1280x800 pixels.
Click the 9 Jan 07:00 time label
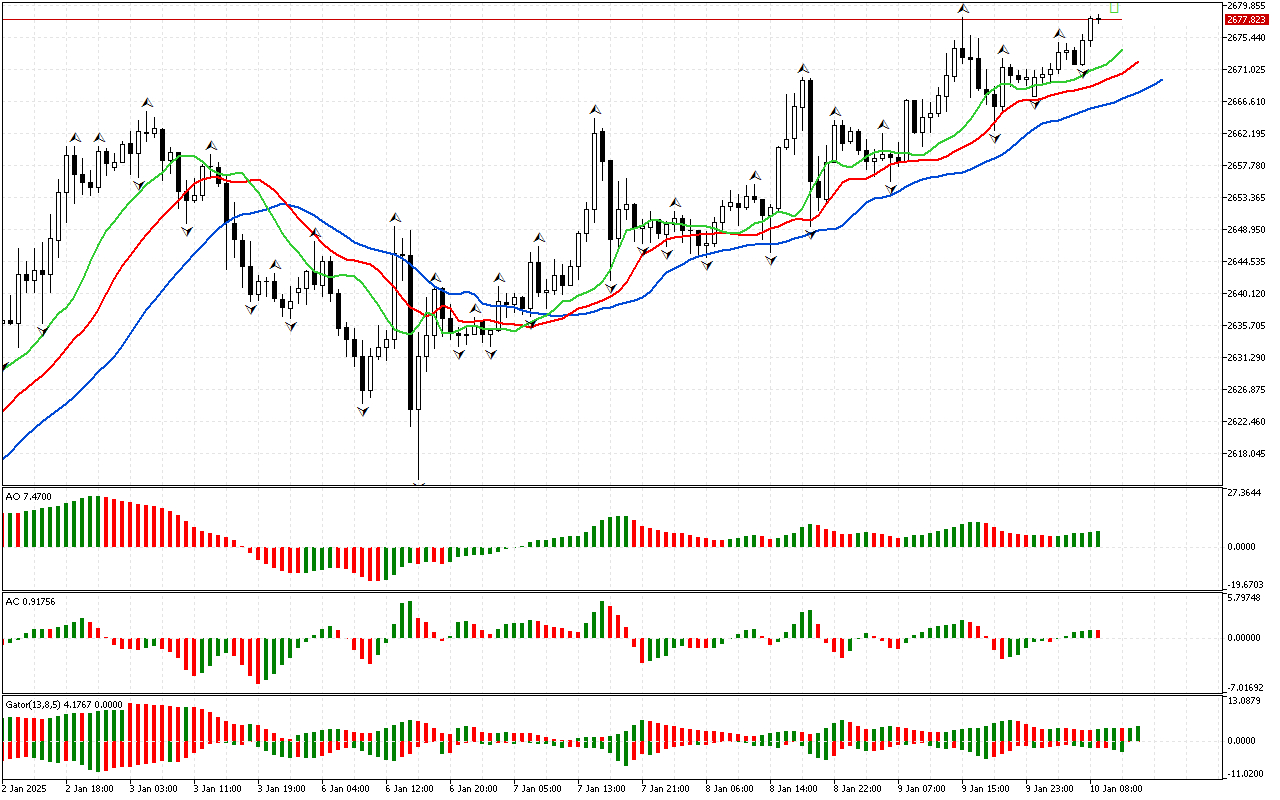click(x=923, y=788)
